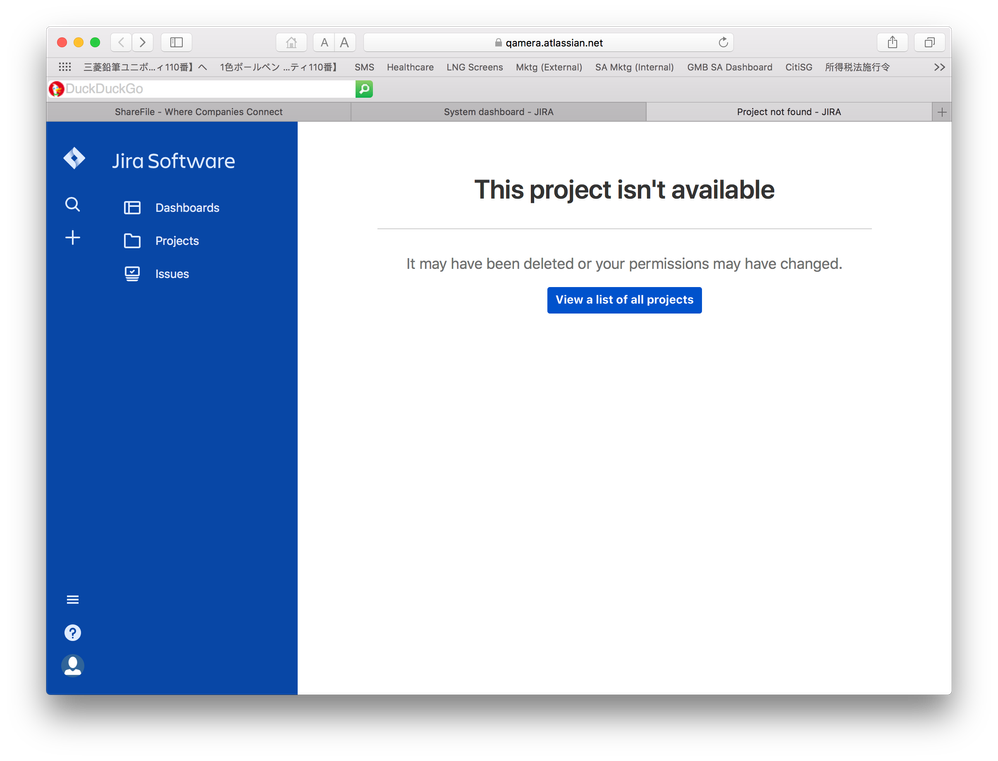Open the bookmarks grid icon

[x=65, y=67]
